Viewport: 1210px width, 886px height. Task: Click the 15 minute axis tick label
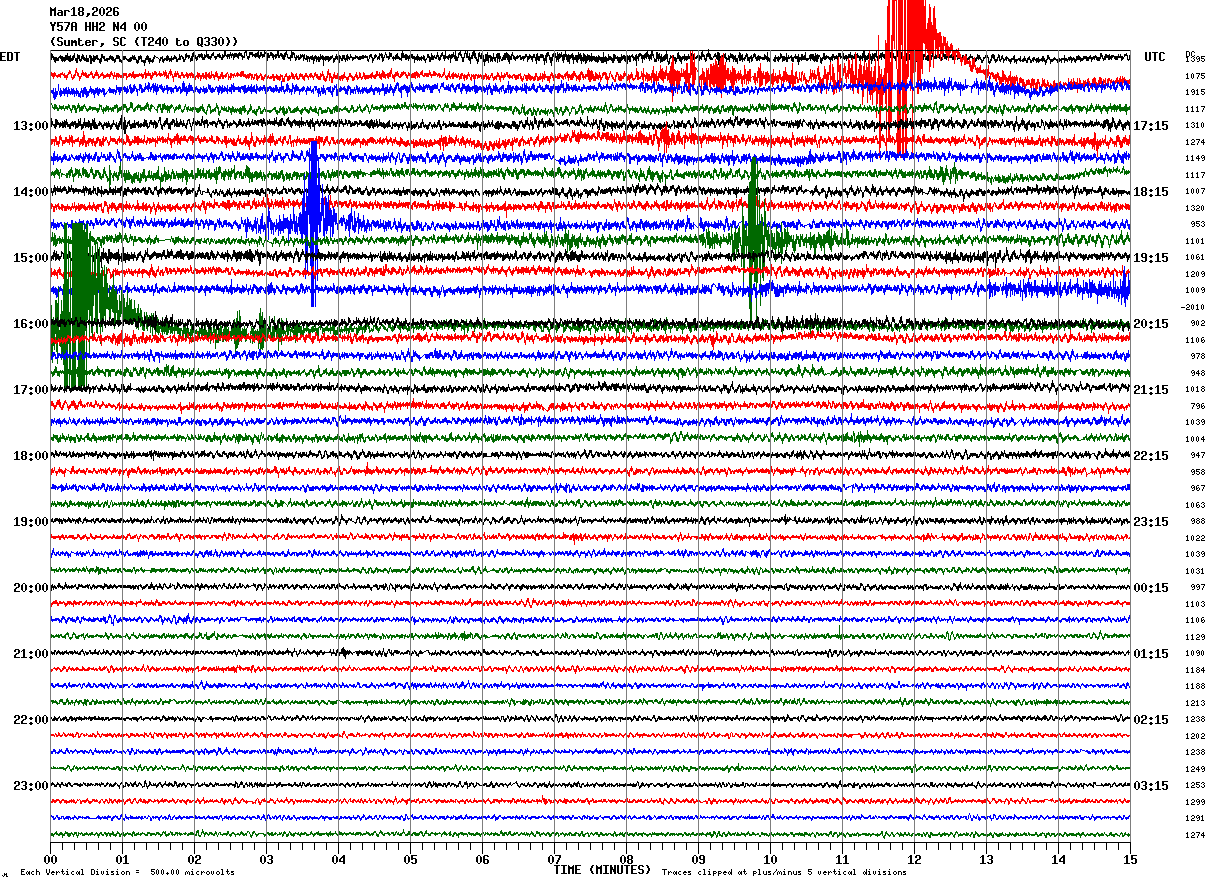(1129, 859)
